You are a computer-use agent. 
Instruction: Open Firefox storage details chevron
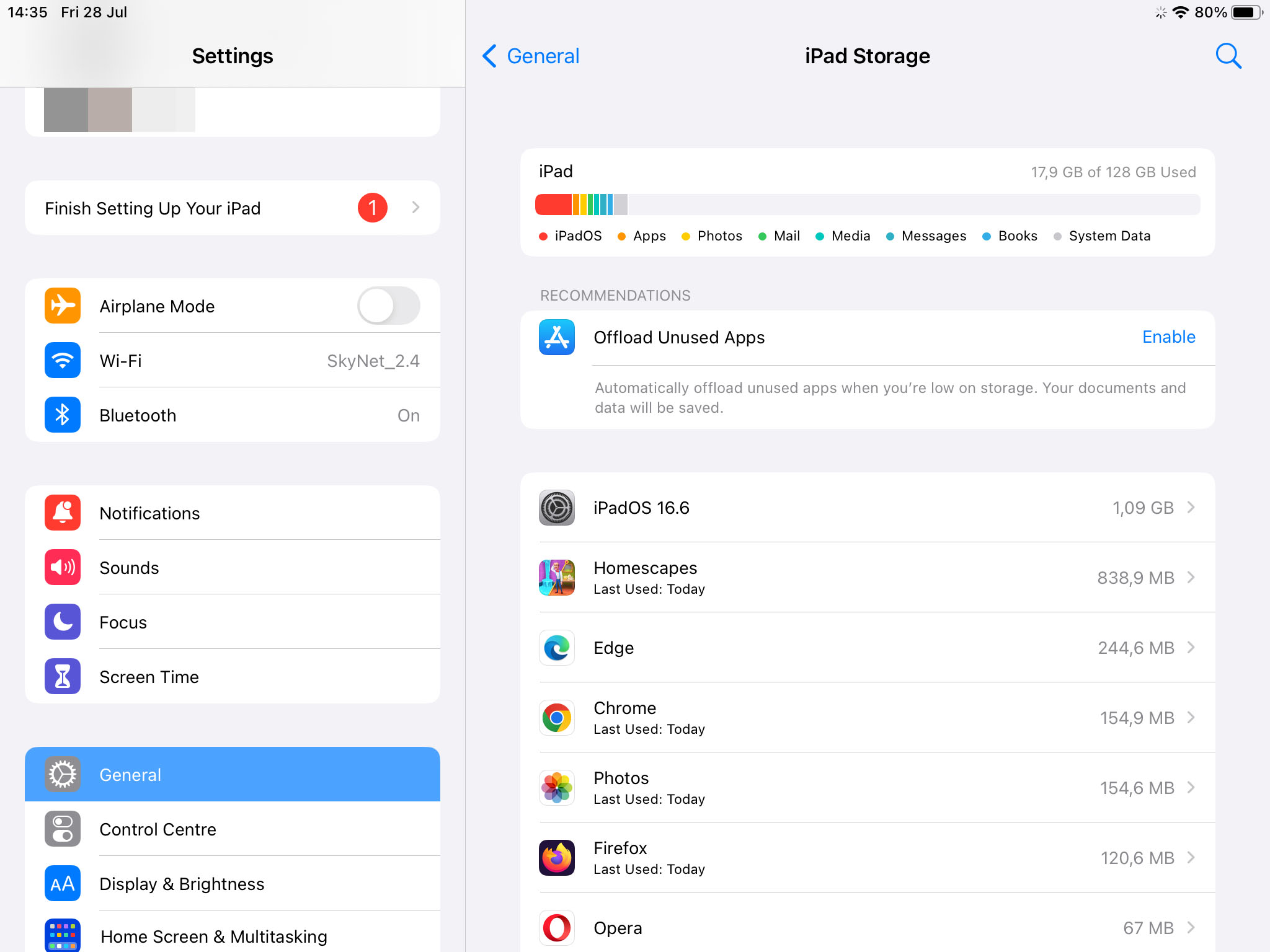coord(1191,858)
